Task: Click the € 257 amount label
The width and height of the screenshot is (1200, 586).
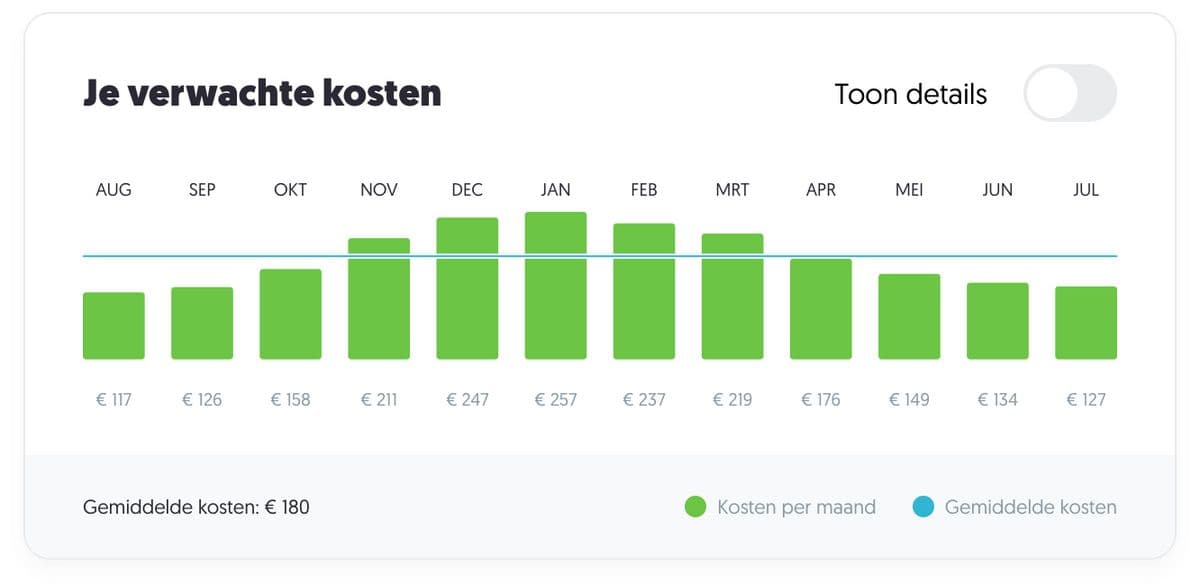Action: tap(556, 400)
